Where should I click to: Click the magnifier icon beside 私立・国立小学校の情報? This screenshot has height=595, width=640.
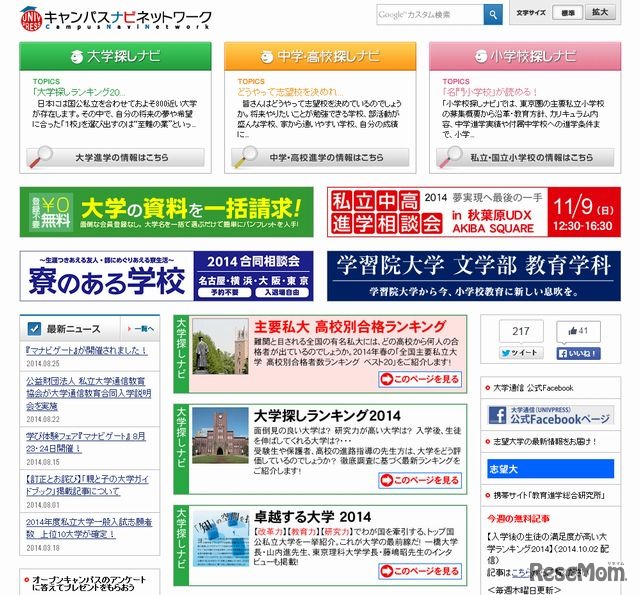tap(450, 157)
